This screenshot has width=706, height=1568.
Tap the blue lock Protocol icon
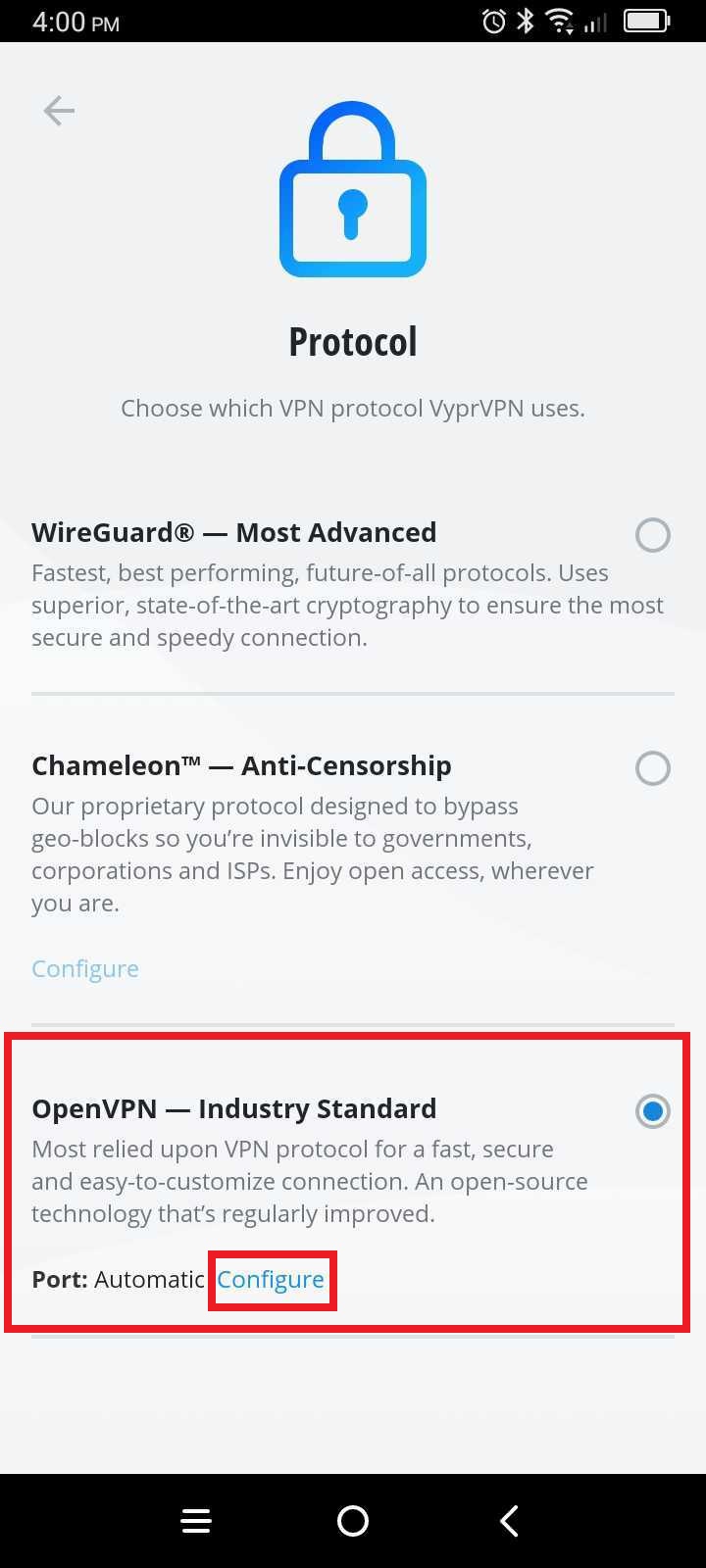click(353, 191)
